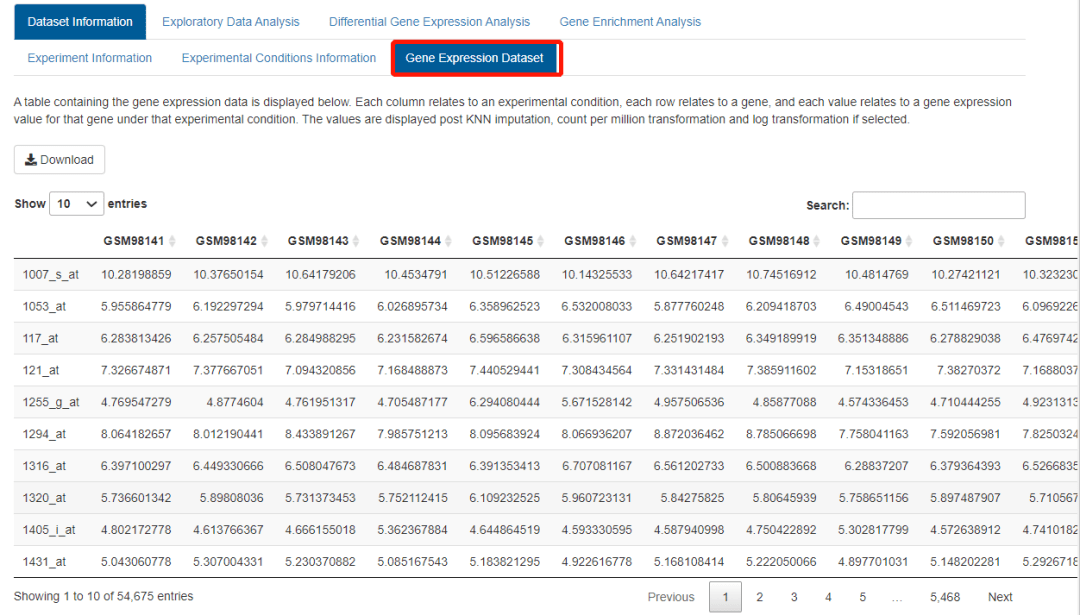The height and width of the screenshot is (615, 1080).
Task: Click sort icon beside GSM98143 header
Action: coord(356,241)
